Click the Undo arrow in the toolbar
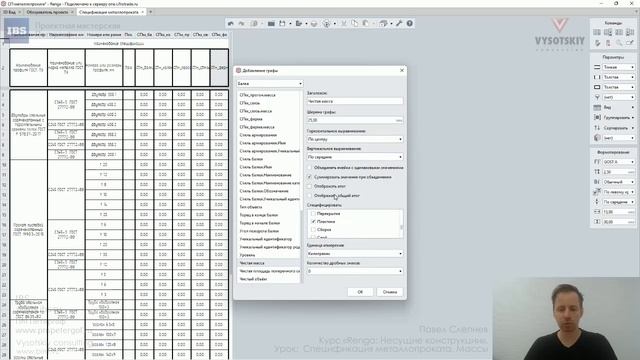 pos(231,24)
